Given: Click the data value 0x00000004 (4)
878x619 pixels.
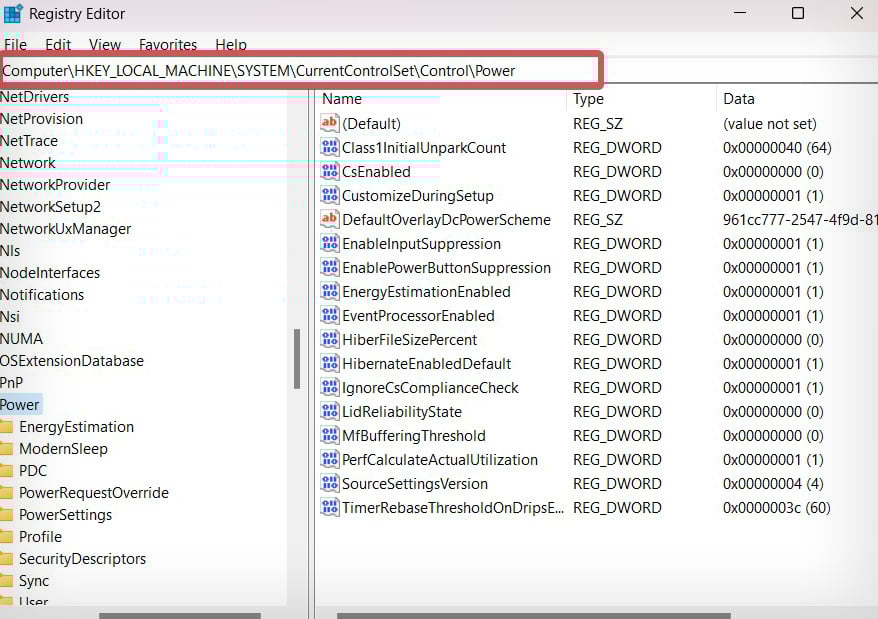Looking at the screenshot, I should (x=773, y=483).
